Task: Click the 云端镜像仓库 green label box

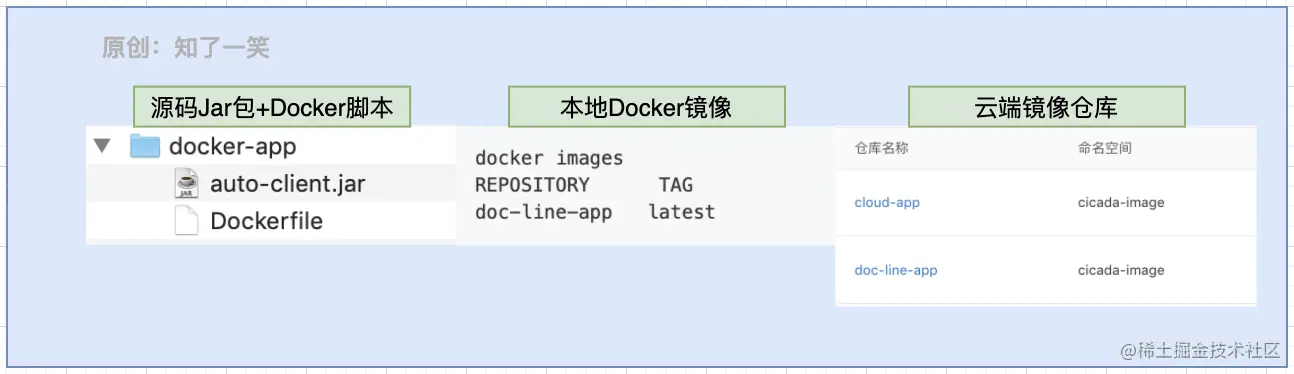Action: 1046,106
